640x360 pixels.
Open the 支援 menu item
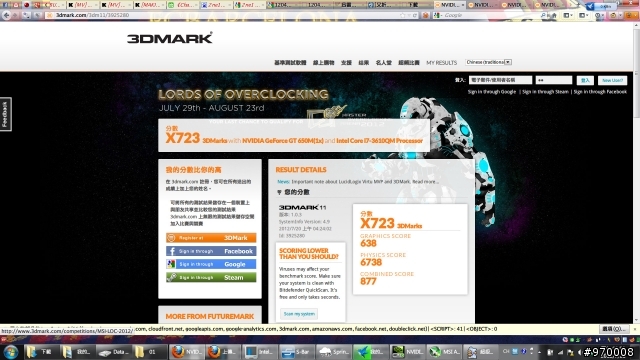click(x=346, y=62)
